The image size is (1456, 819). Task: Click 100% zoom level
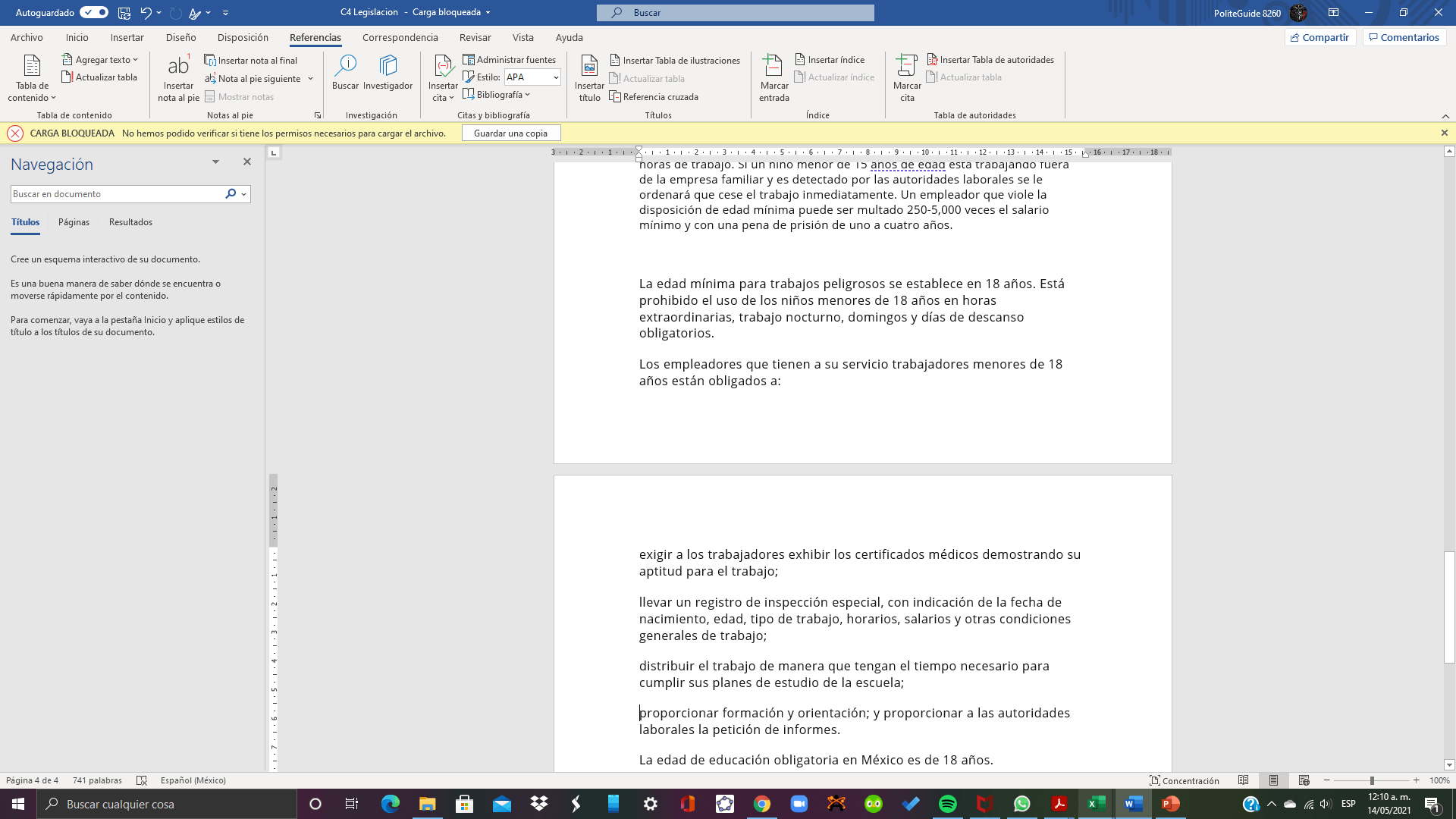point(1439,780)
